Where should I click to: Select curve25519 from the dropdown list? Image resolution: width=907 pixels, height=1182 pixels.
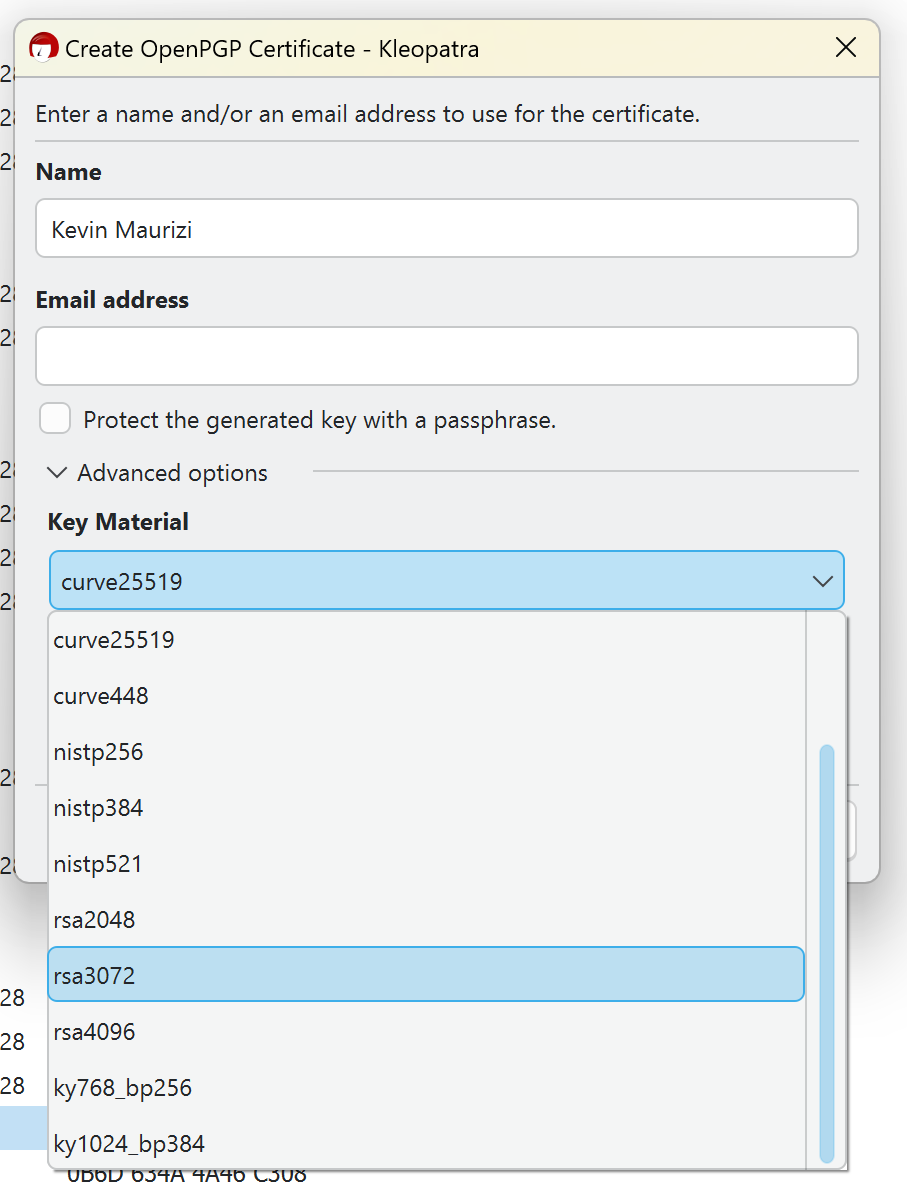[114, 640]
